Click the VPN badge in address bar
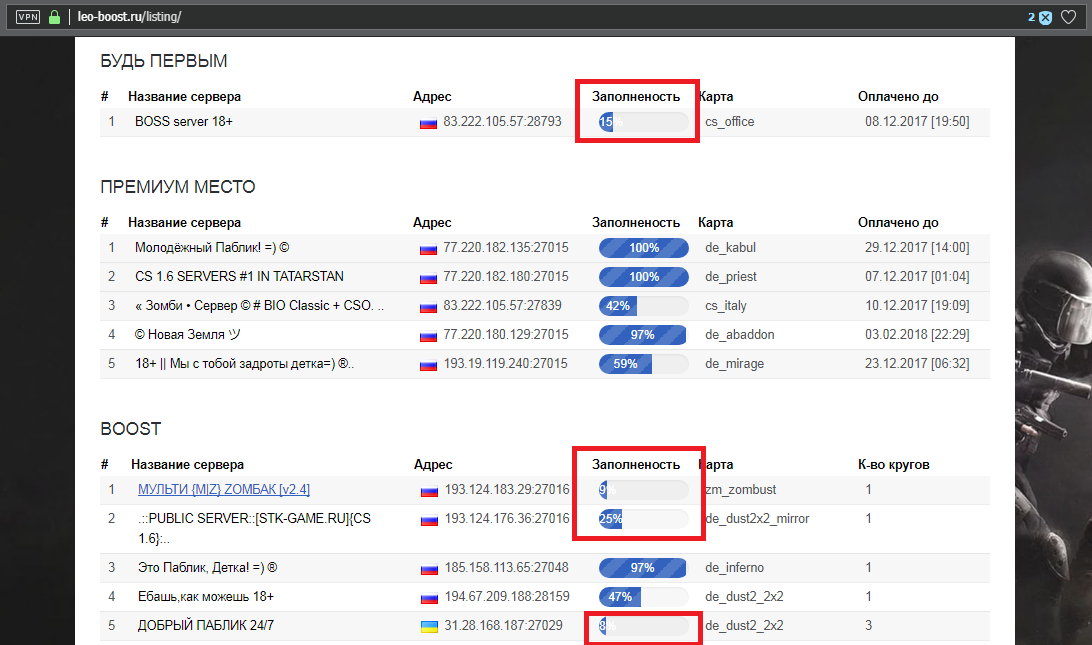 (28, 17)
